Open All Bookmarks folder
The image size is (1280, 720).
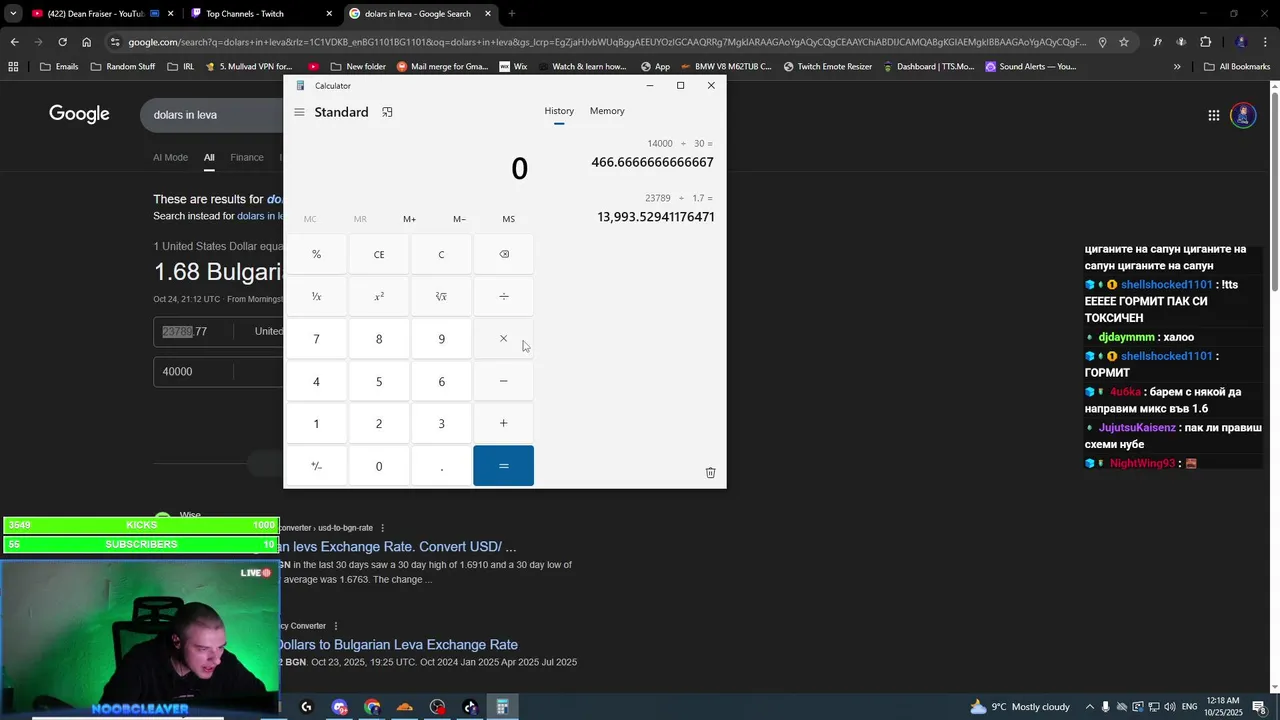point(1237,67)
